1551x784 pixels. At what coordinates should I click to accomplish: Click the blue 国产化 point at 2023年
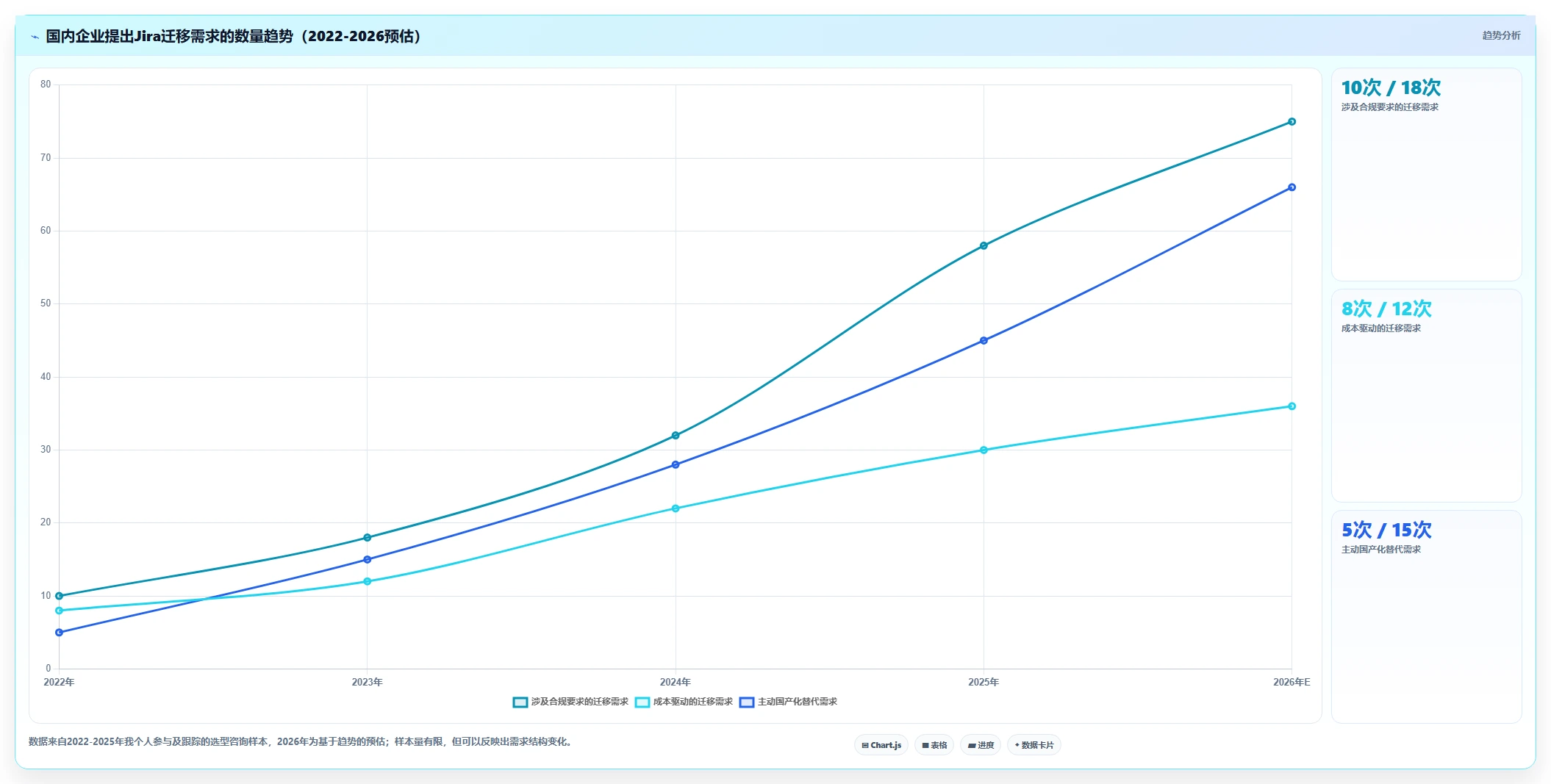click(x=368, y=560)
